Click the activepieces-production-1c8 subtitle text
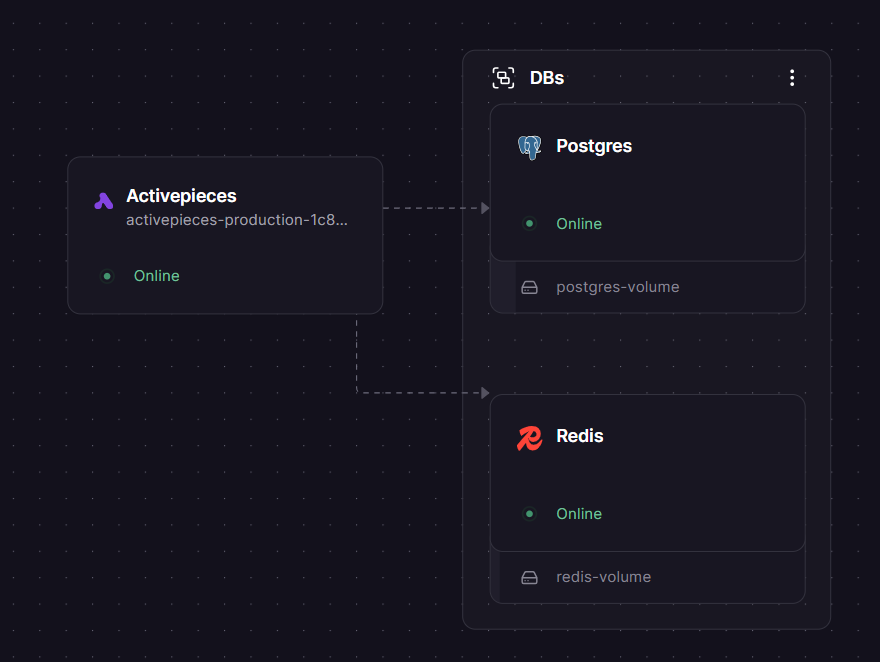The width and height of the screenshot is (880, 662). (237, 220)
